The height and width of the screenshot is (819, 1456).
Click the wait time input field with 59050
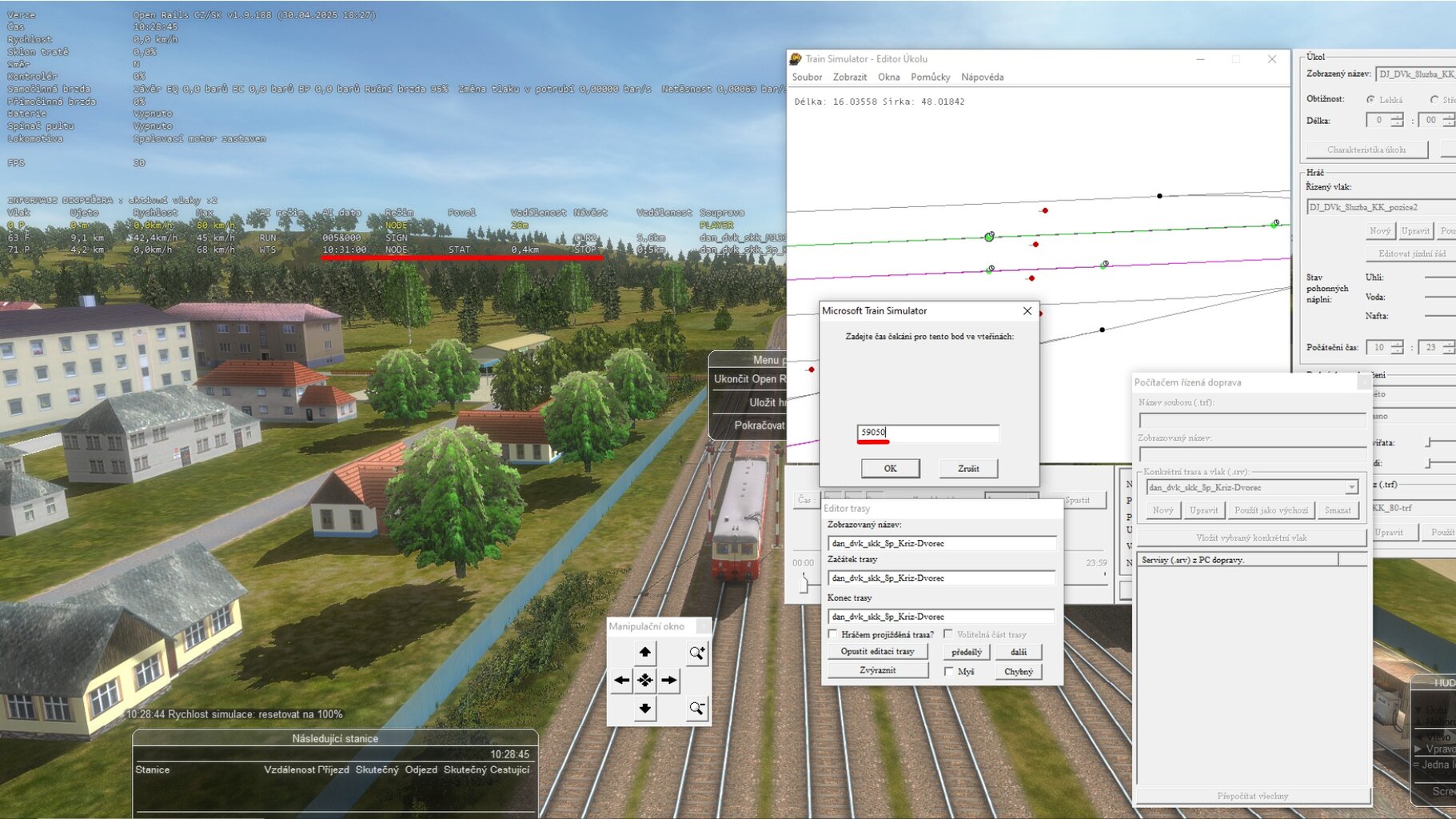927,433
